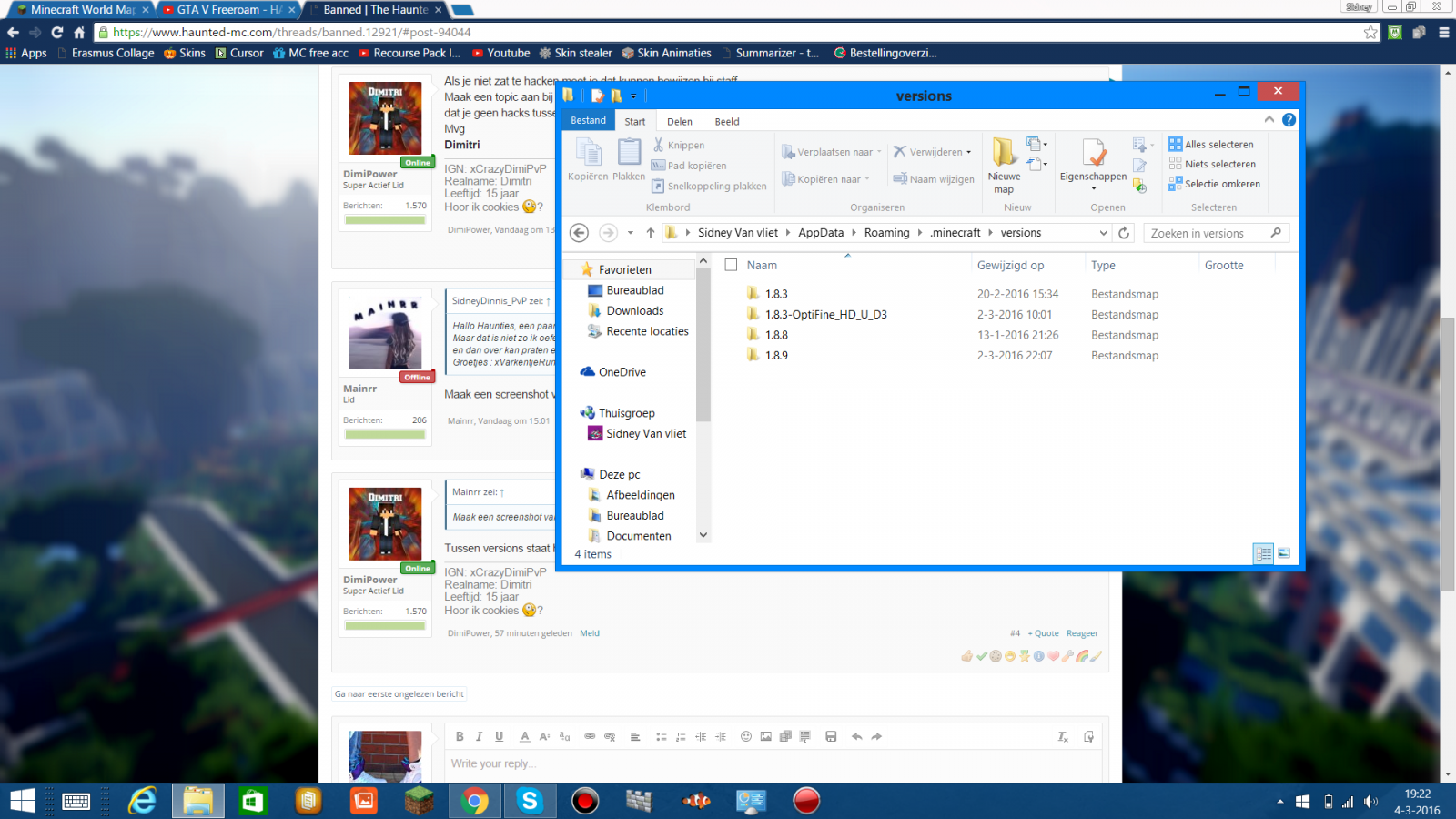Click the save draft floppy icon
This screenshot has height=819, width=1456.
pos(831,737)
